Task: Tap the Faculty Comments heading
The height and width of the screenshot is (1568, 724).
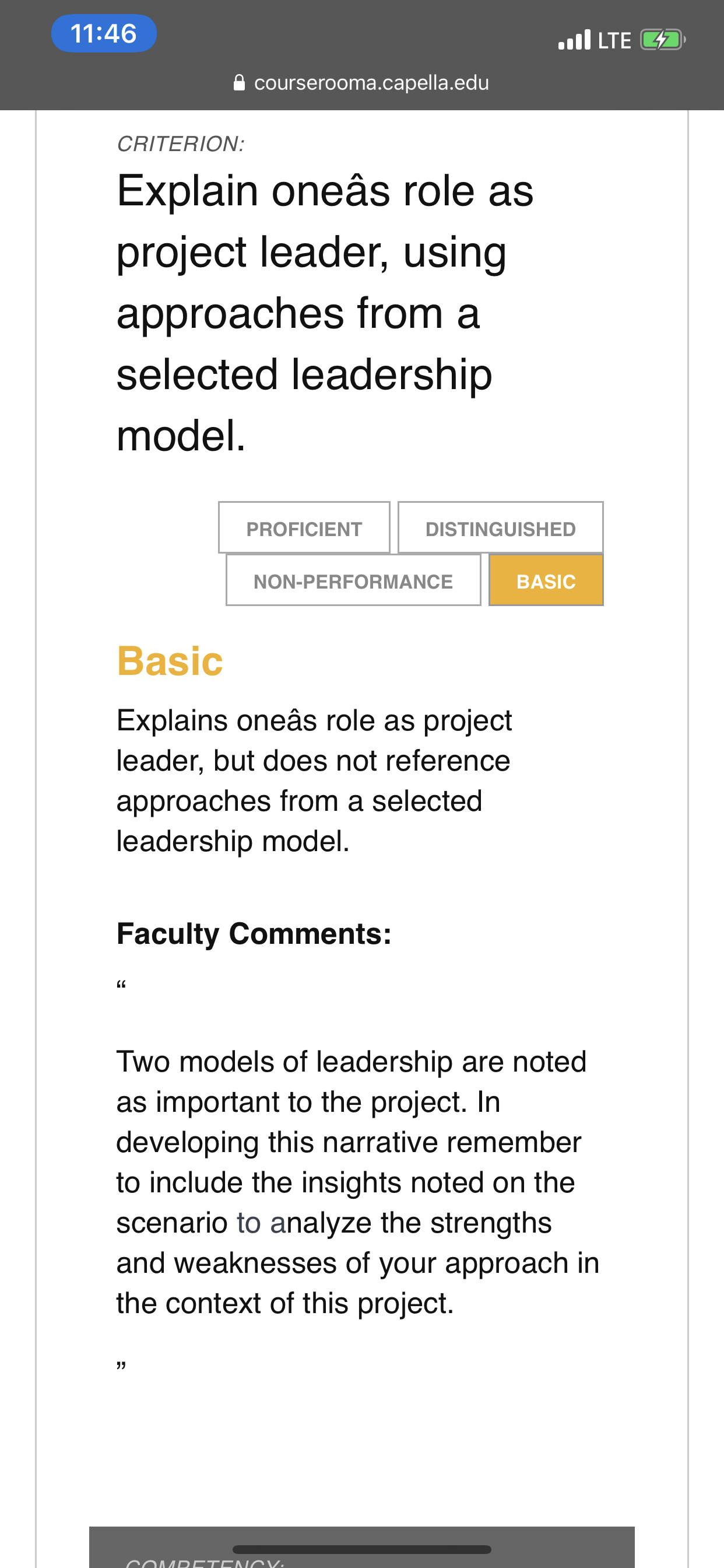Action: click(x=254, y=933)
